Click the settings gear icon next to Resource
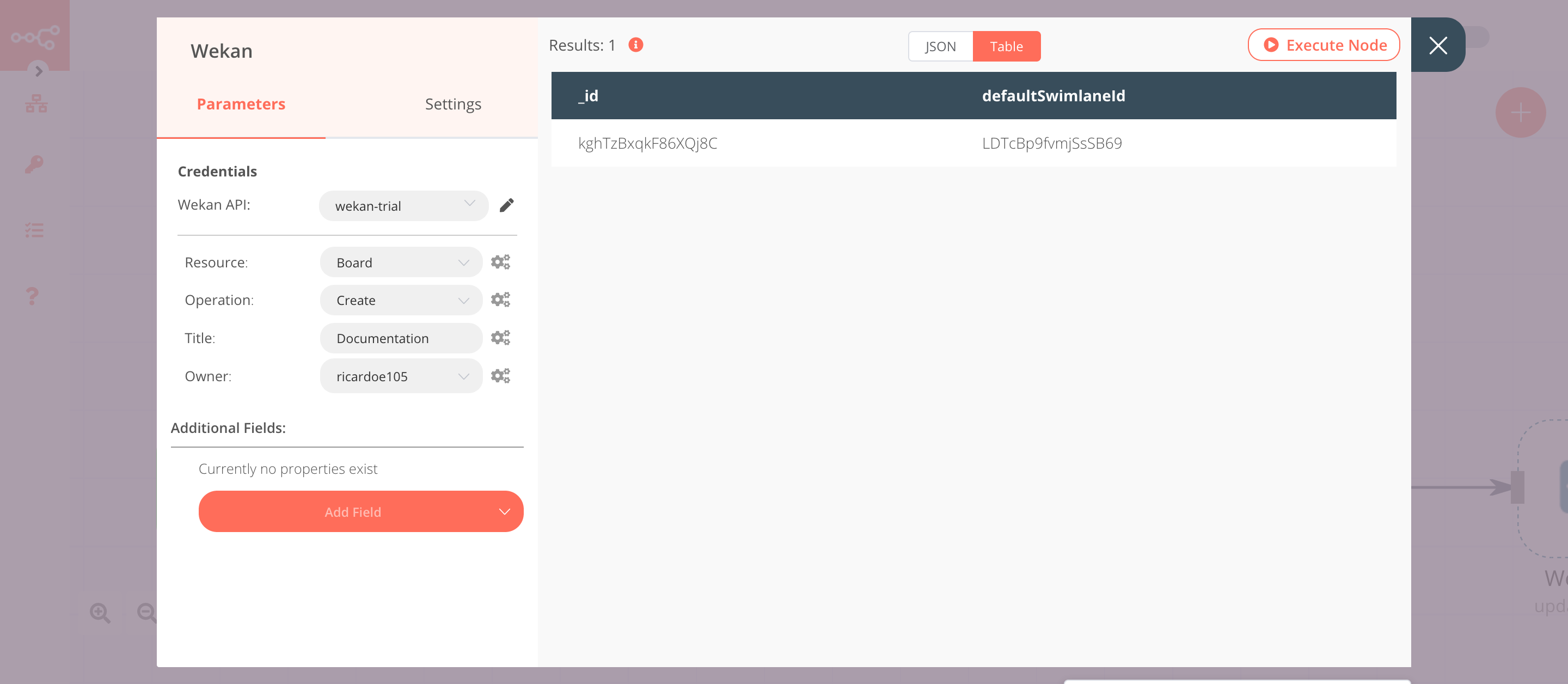Image resolution: width=1568 pixels, height=684 pixels. click(x=500, y=261)
